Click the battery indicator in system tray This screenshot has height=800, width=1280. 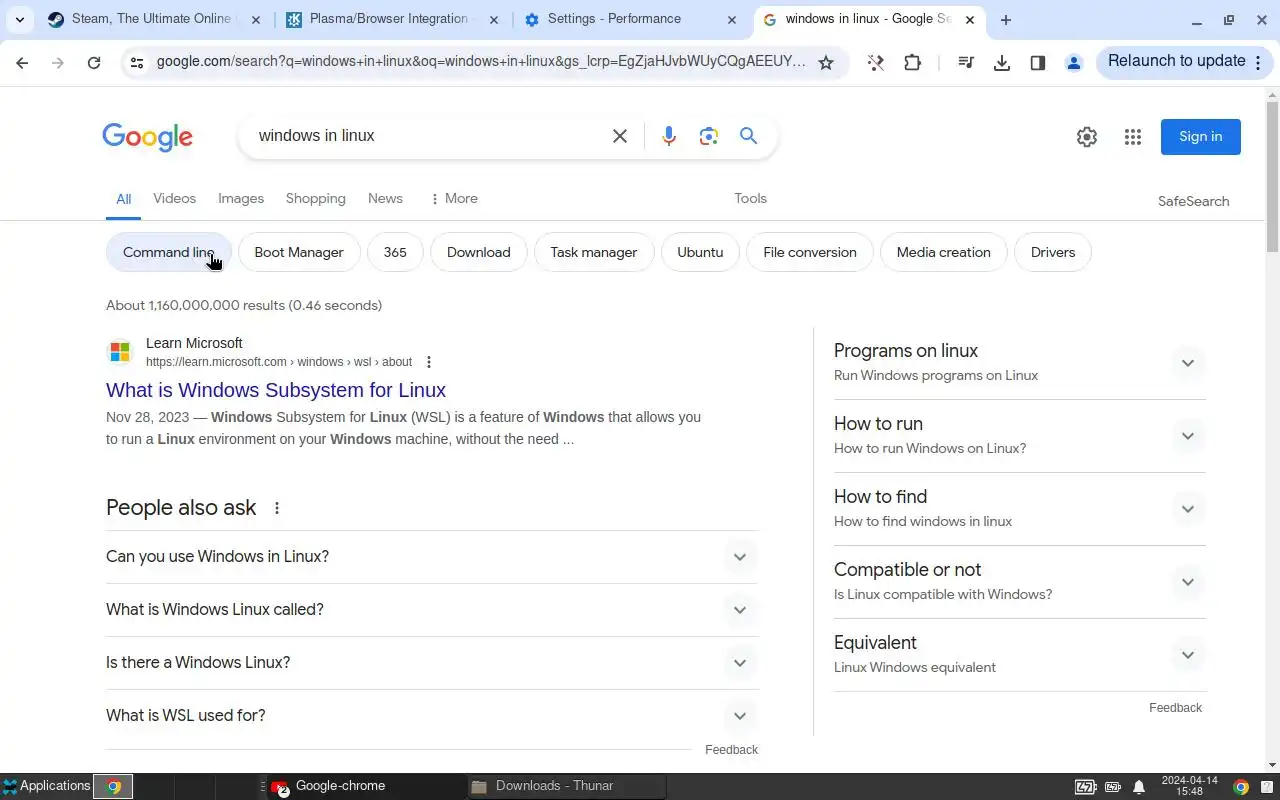click(x=1085, y=787)
